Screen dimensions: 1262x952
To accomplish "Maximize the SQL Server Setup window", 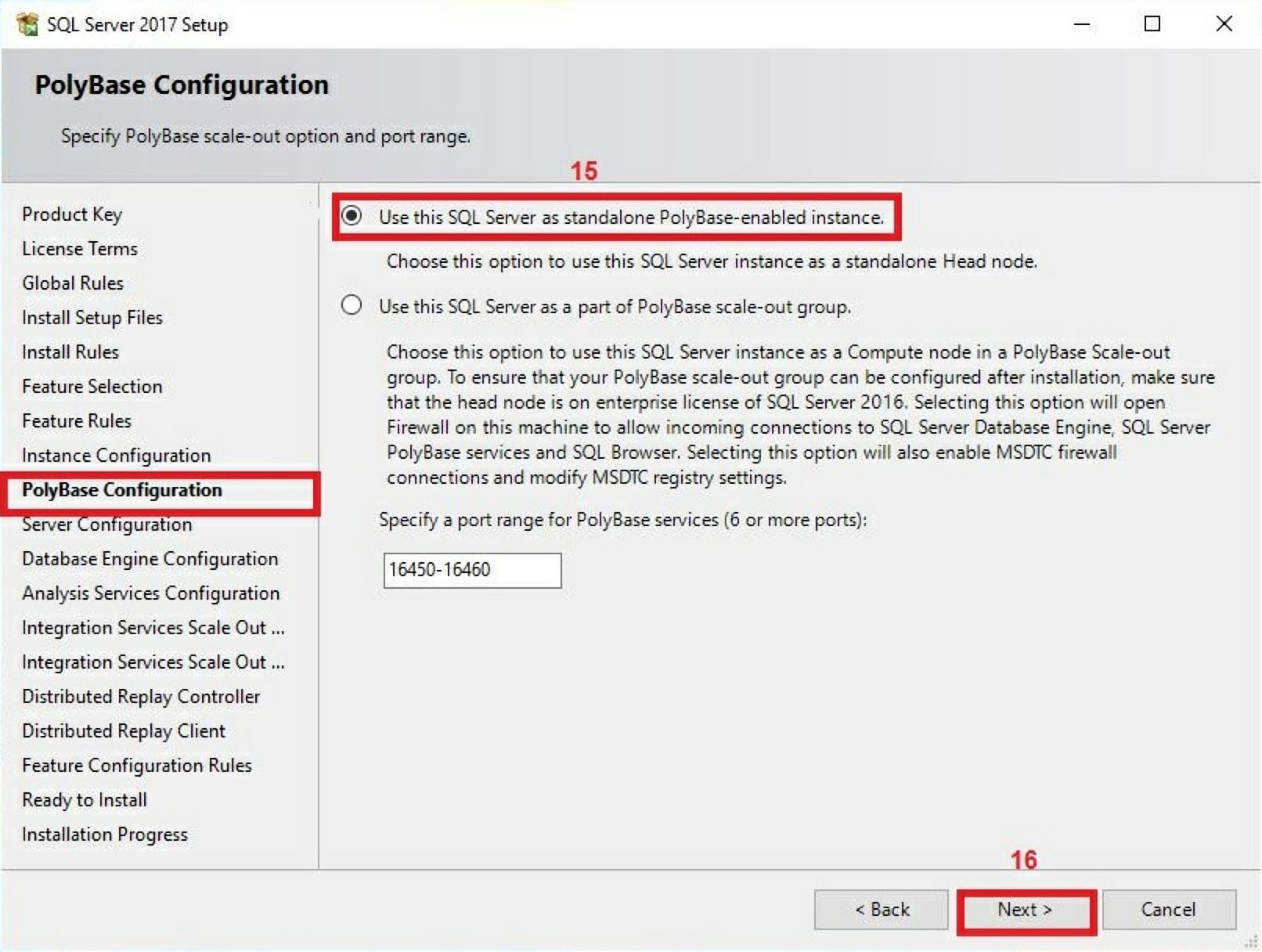I will [1152, 24].
